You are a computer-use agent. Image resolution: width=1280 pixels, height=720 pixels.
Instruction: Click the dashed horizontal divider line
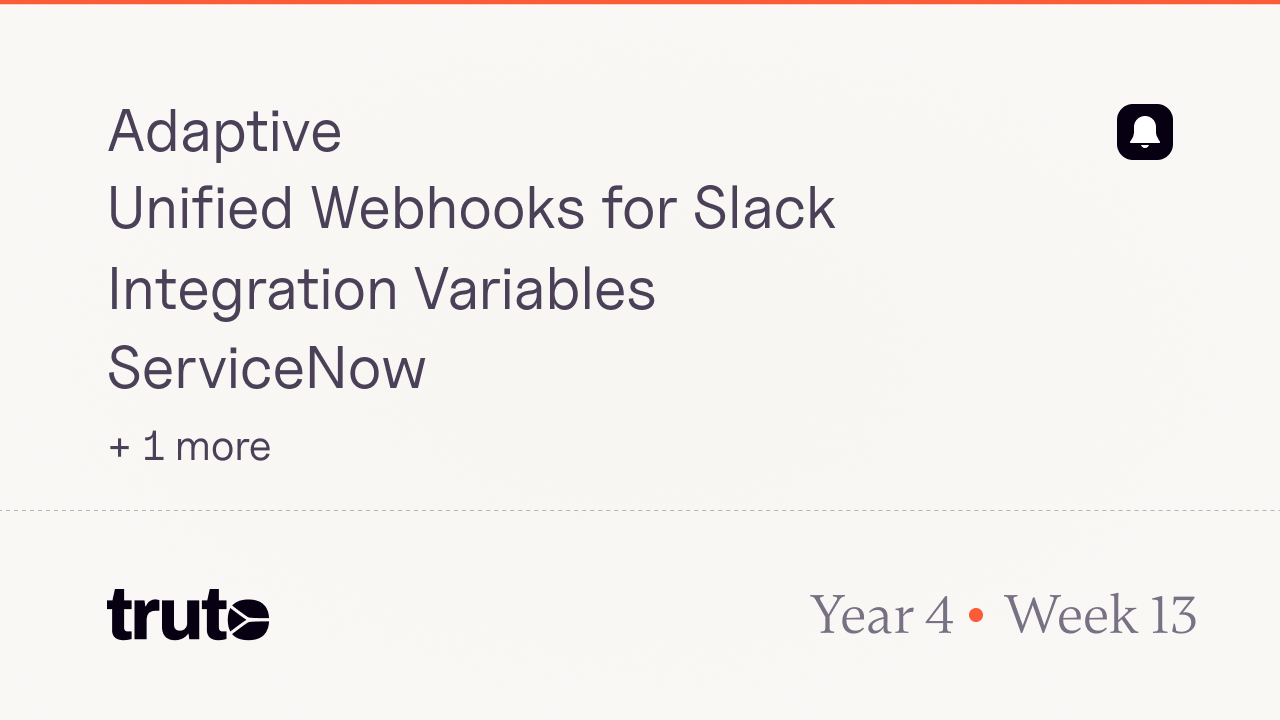point(640,511)
